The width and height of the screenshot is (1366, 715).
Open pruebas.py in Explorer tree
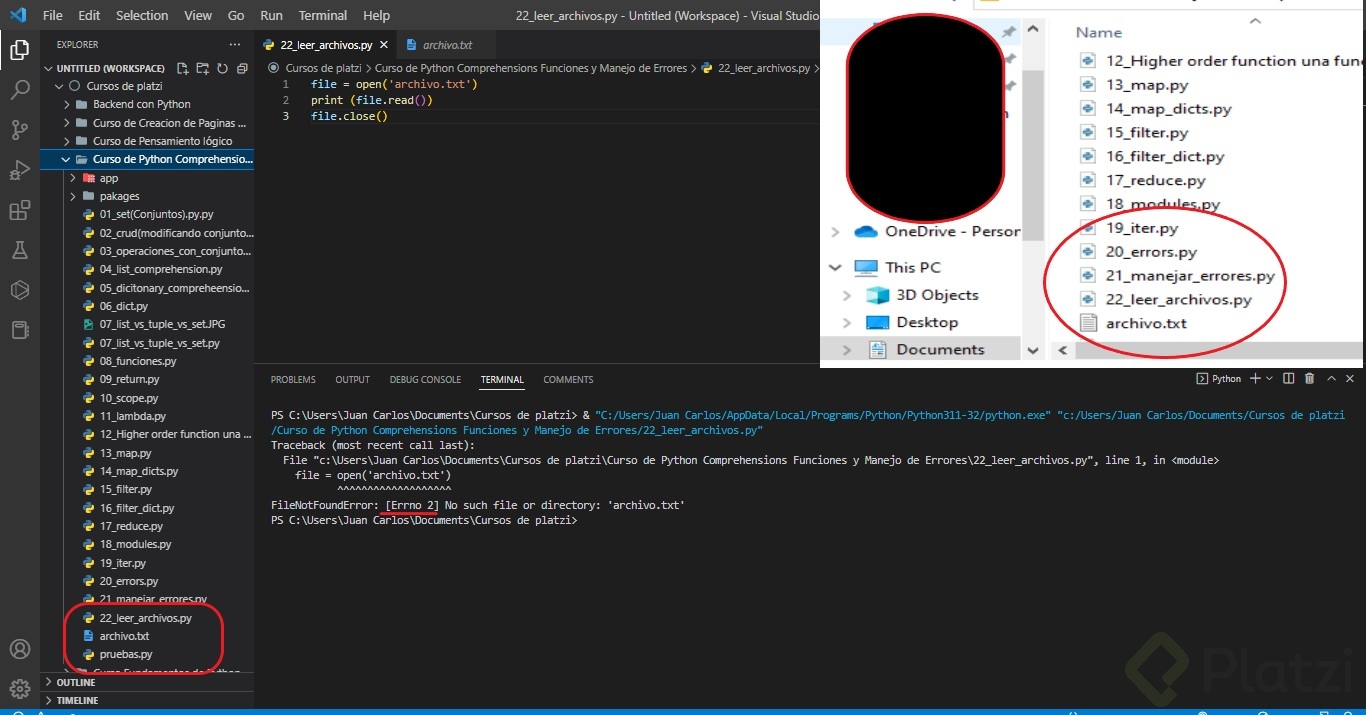pyautogui.click(x=126, y=654)
